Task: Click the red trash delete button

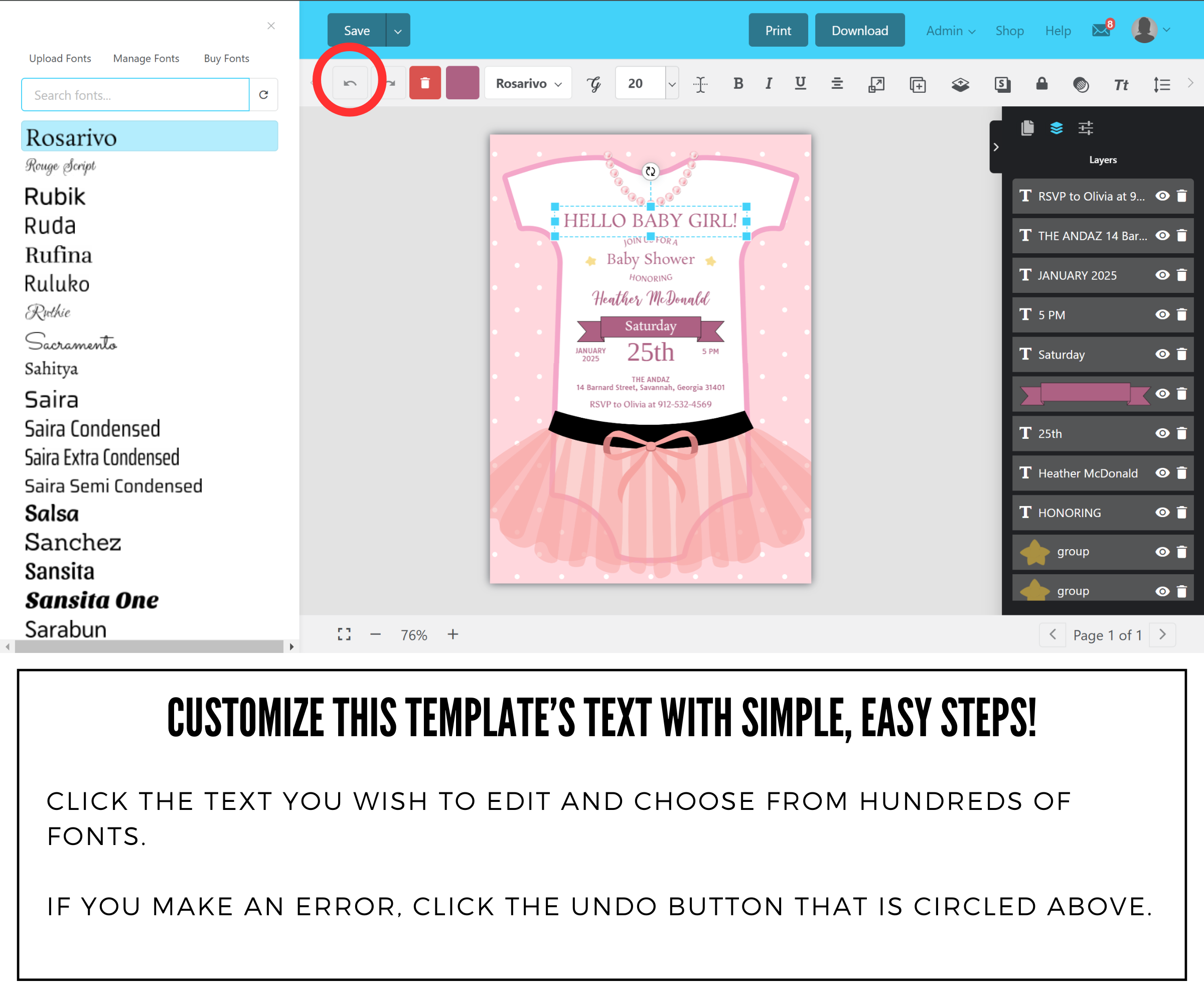Action: [425, 84]
